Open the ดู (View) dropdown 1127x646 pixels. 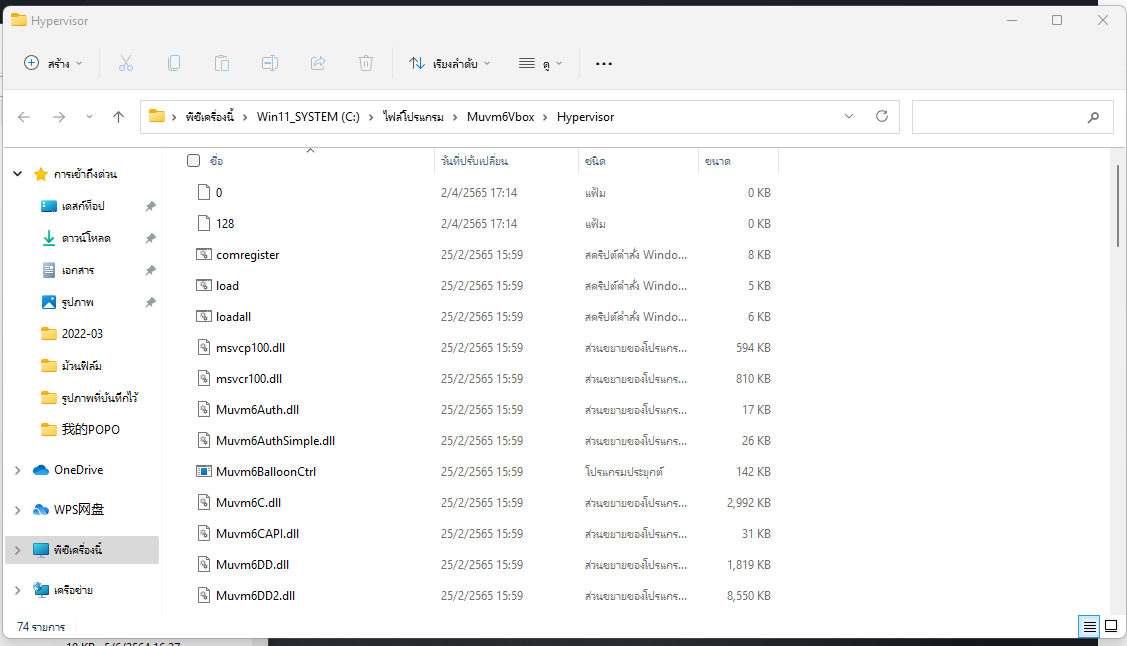(x=541, y=63)
